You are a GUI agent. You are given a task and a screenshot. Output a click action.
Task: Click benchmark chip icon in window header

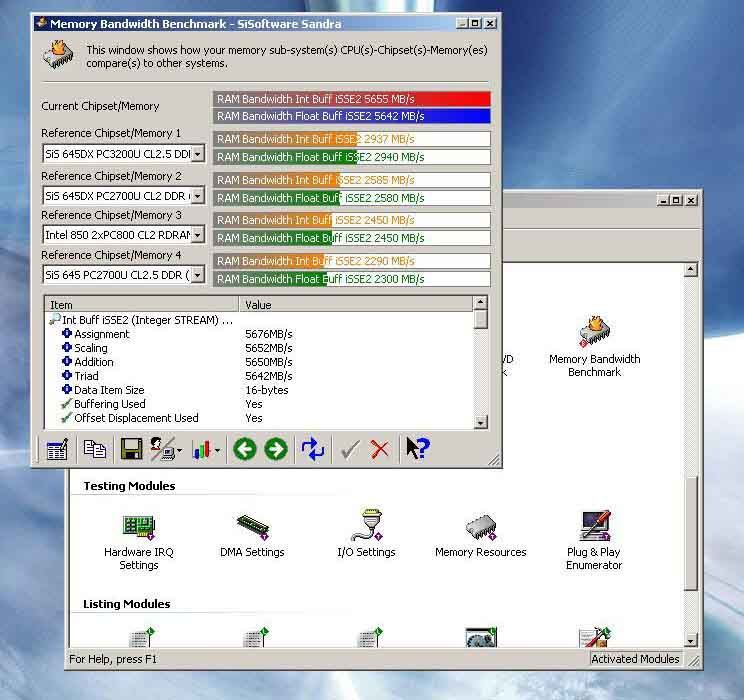point(58,55)
